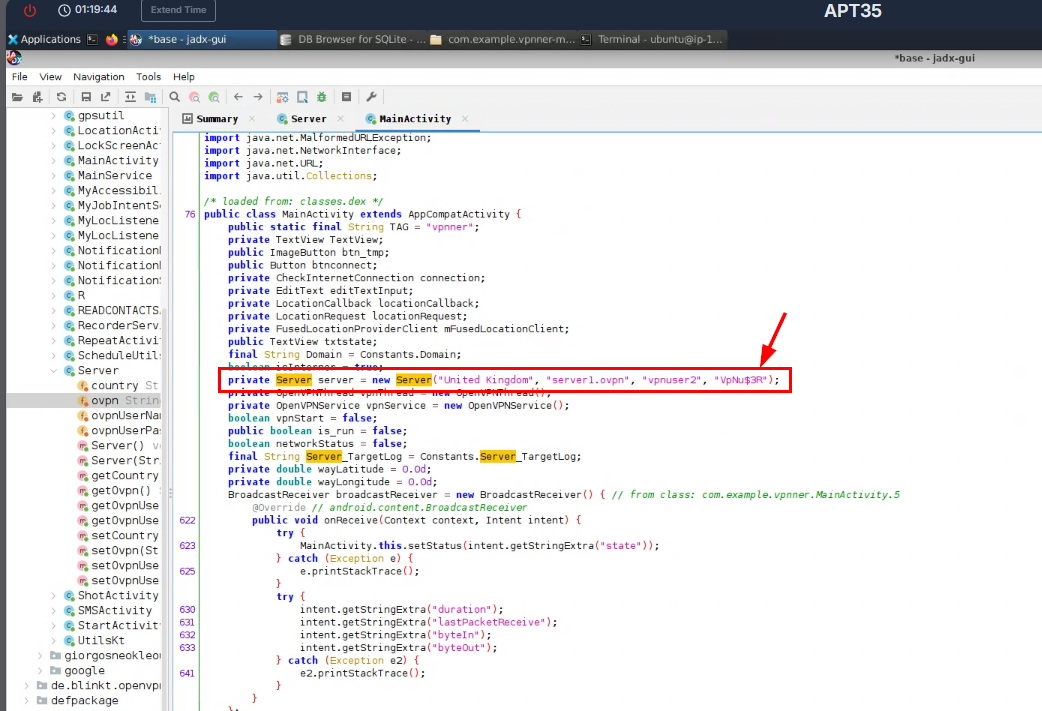Navigate back using the left arrow icon

[238, 97]
